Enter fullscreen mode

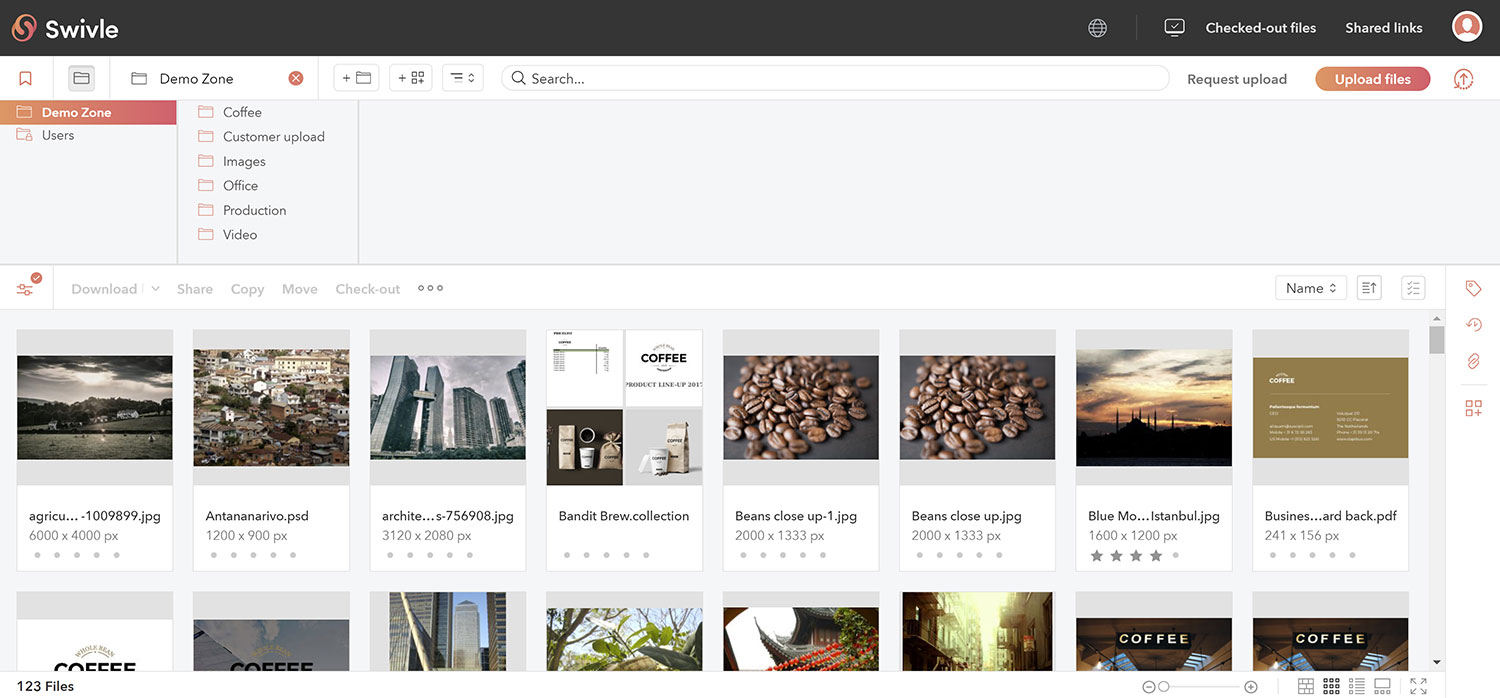tap(1418, 686)
